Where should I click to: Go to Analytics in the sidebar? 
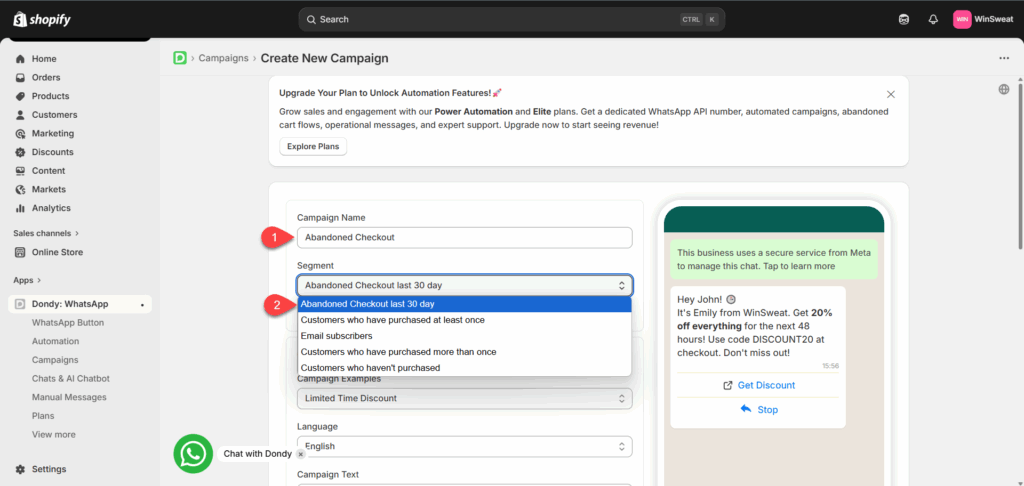pyautogui.click(x=51, y=208)
